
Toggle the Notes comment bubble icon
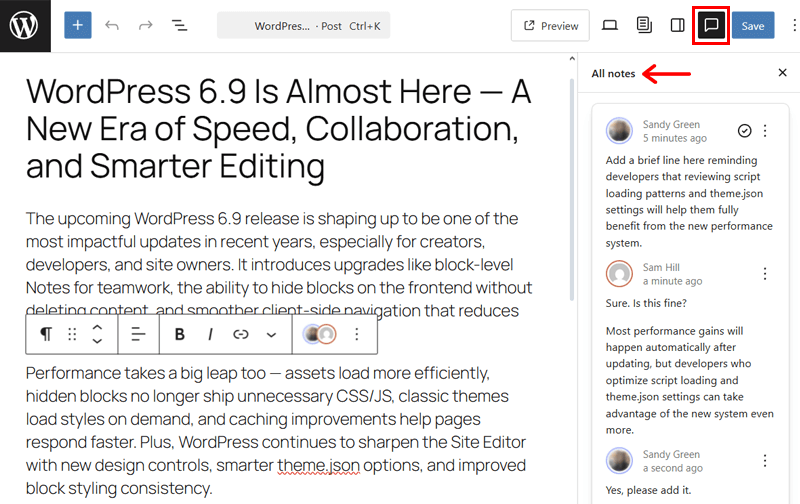(x=711, y=25)
